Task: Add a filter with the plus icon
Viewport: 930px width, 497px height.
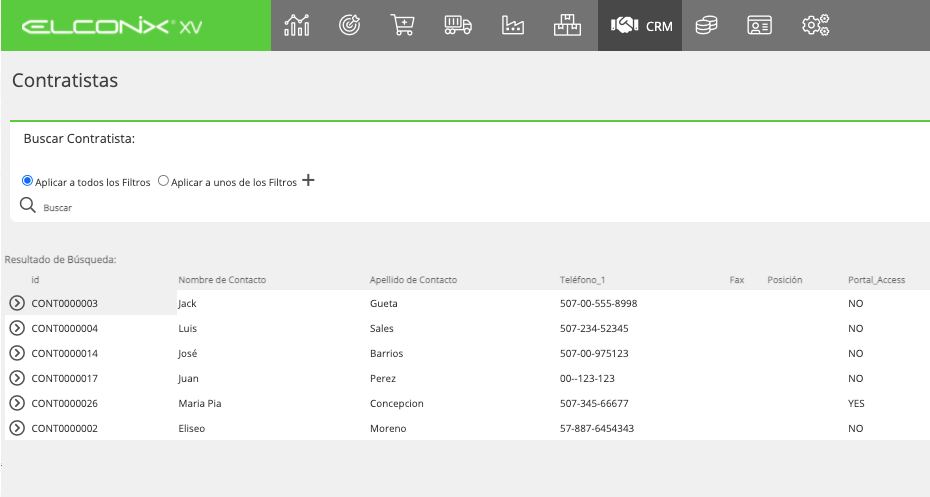Action: [x=308, y=180]
